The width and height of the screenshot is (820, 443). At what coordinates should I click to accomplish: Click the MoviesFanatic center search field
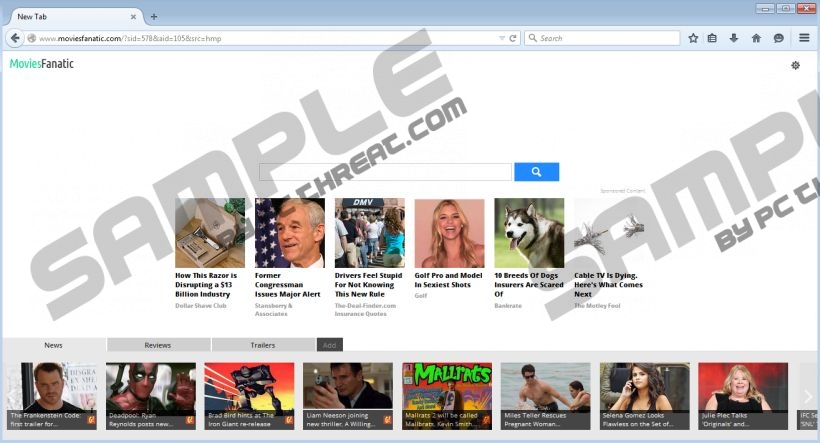[385, 172]
